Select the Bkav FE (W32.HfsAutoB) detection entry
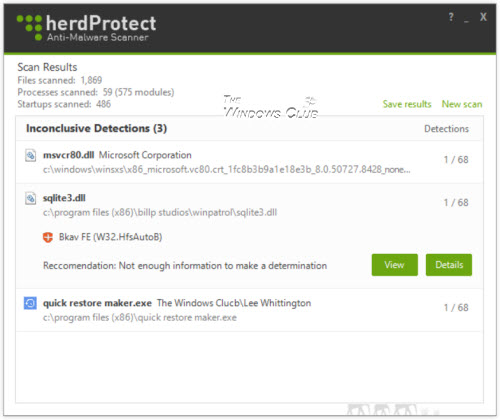500x420 pixels. pyautogui.click(x=110, y=237)
